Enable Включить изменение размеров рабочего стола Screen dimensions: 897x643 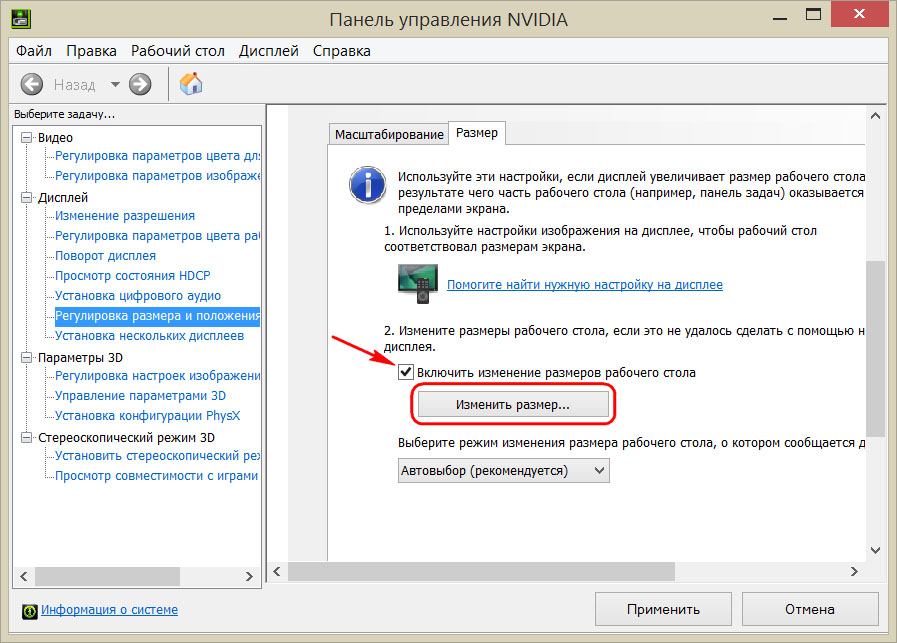(406, 371)
